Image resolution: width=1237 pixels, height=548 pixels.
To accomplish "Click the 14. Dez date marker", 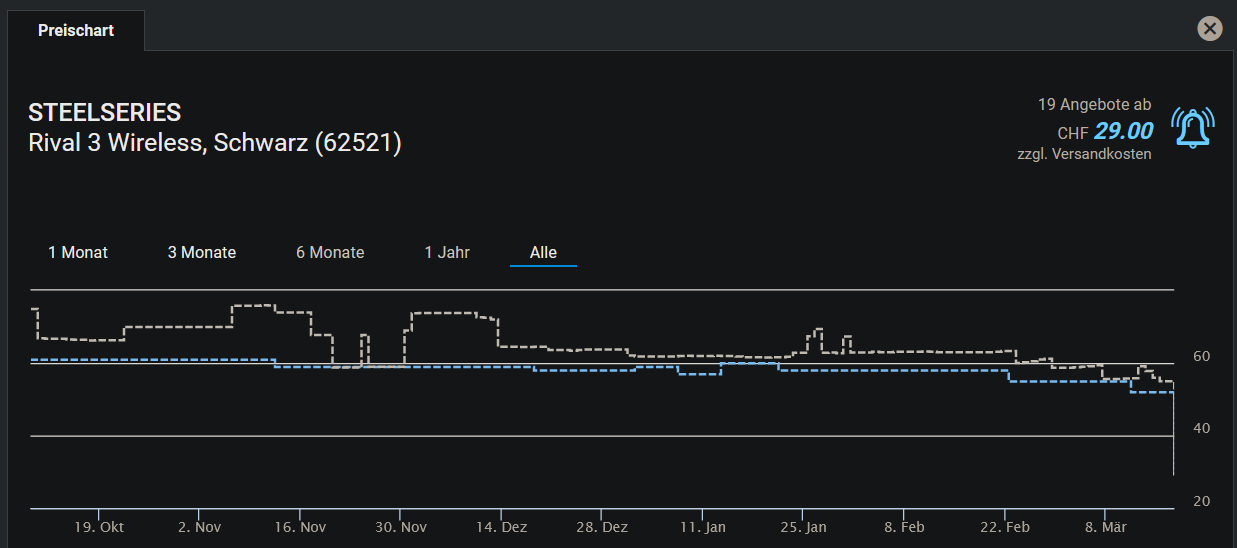I will pos(502,527).
